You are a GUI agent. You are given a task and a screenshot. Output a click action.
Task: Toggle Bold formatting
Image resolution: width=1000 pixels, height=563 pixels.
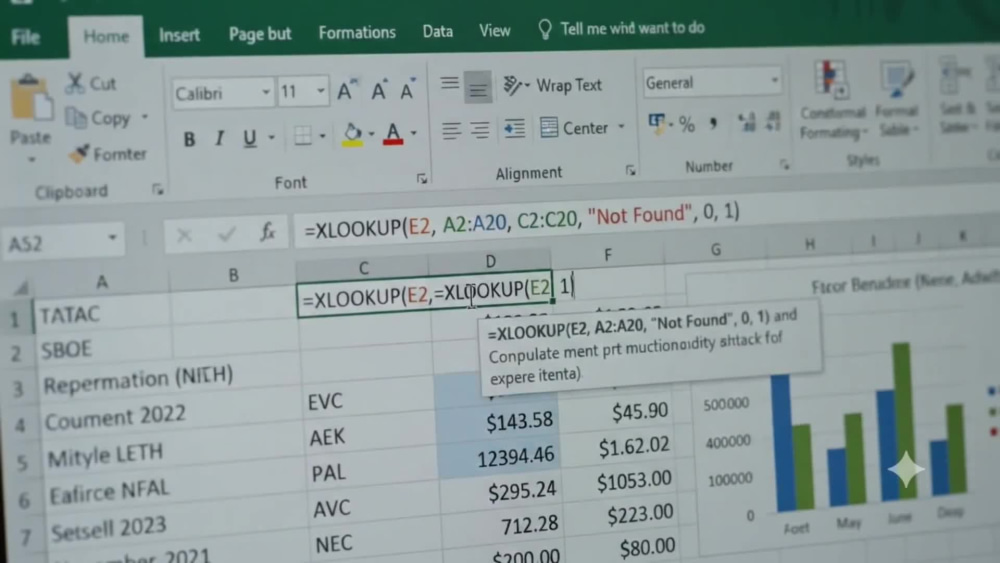(189, 139)
